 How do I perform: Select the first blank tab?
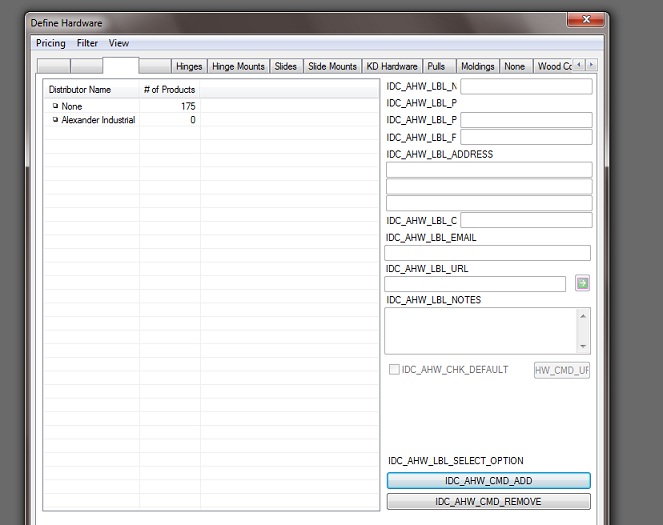pos(54,66)
